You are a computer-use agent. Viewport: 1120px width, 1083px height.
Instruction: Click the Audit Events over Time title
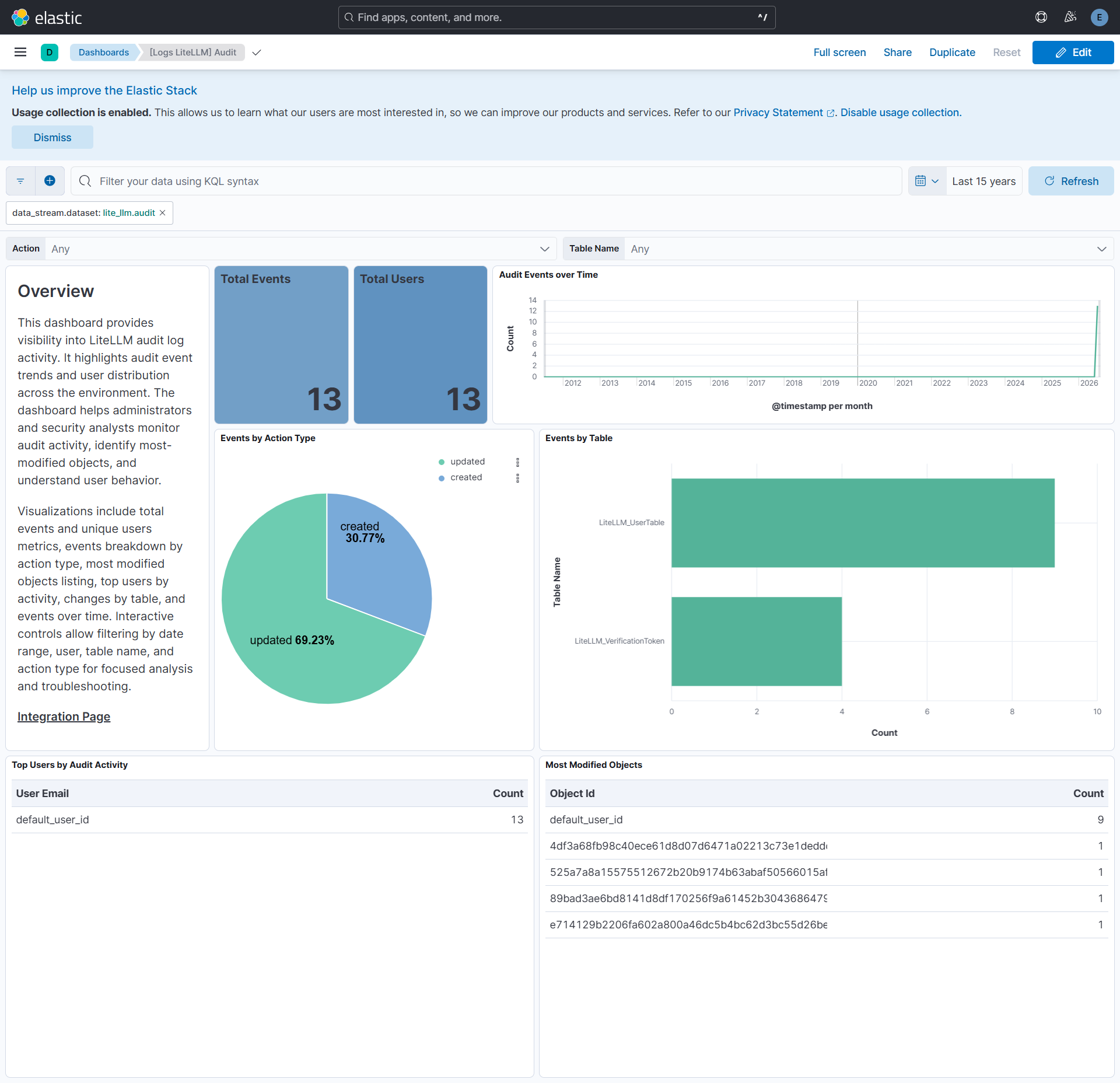point(548,275)
